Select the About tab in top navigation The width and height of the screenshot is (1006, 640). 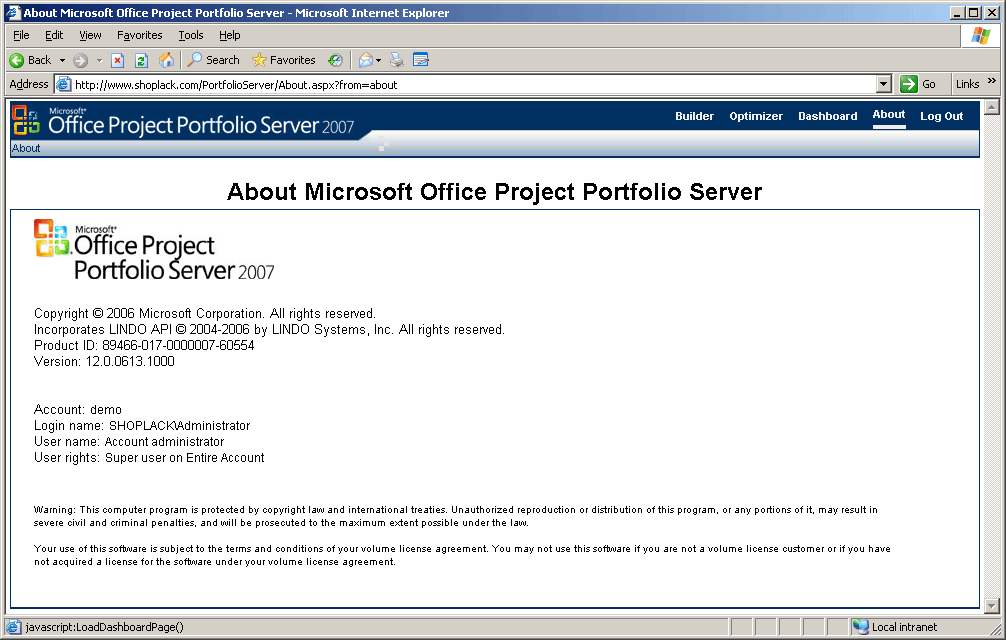889,115
